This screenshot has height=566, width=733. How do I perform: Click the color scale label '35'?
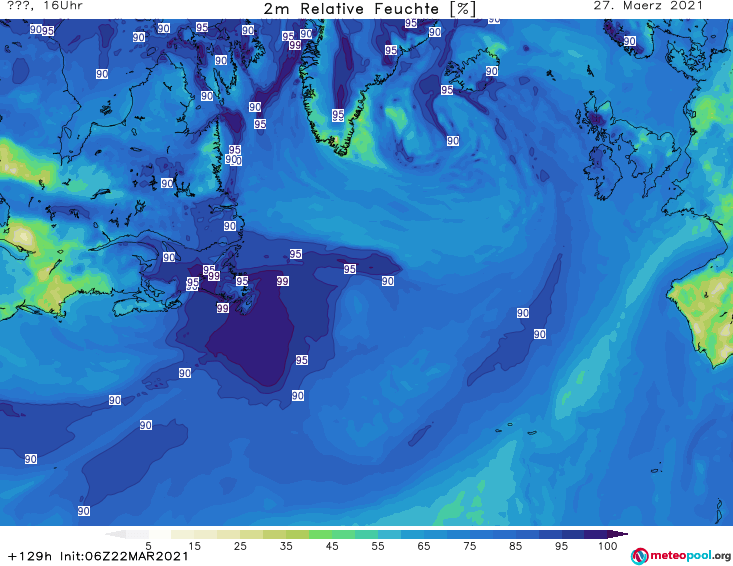coord(286,546)
